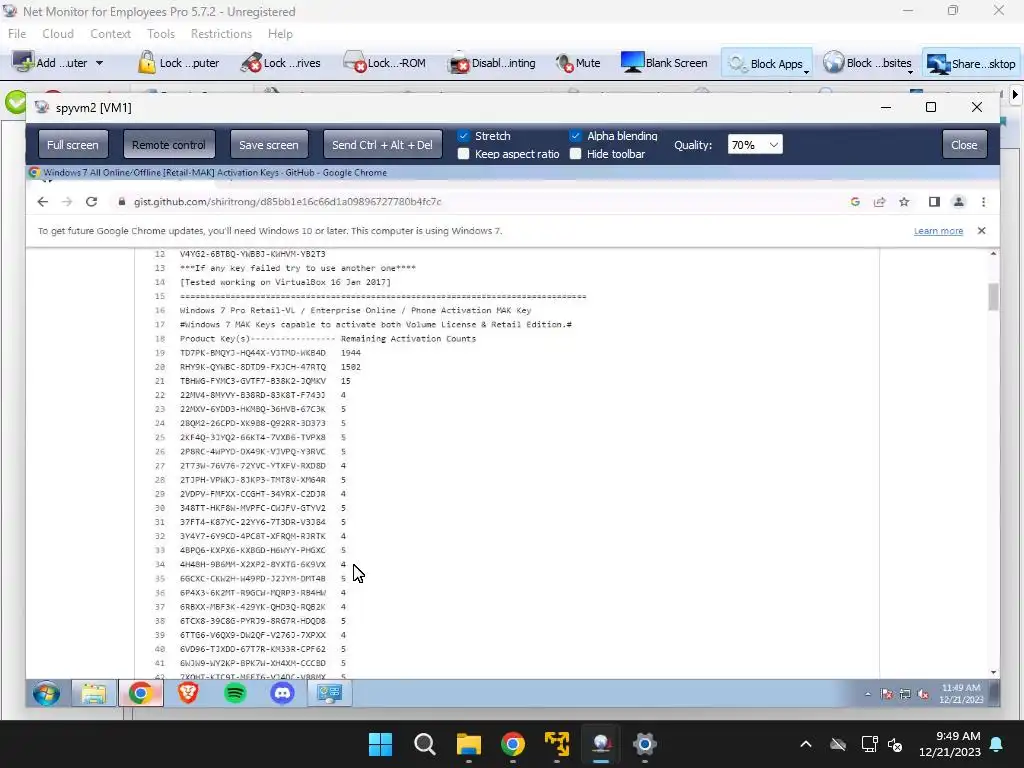Viewport: 1024px width, 768px height.
Task: Click the Learn more link
Action: click(938, 231)
